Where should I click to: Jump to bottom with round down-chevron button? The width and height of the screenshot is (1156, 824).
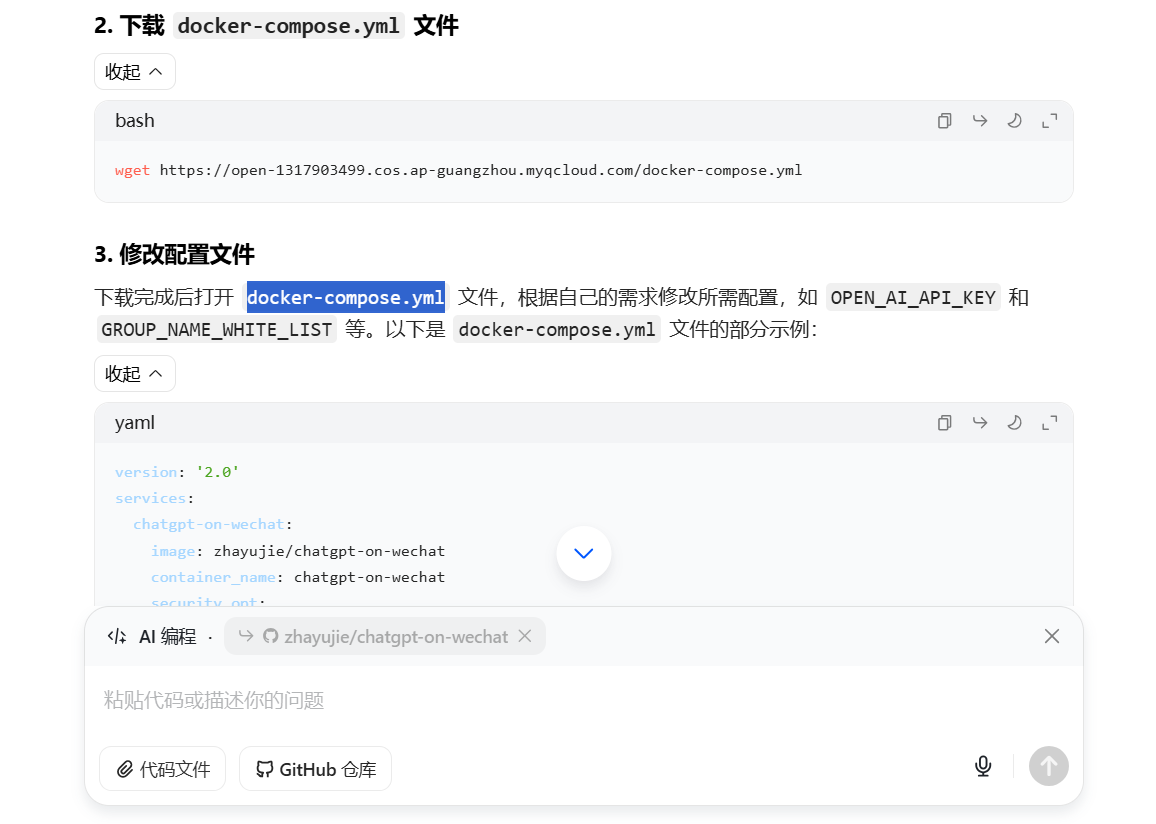pyautogui.click(x=584, y=554)
